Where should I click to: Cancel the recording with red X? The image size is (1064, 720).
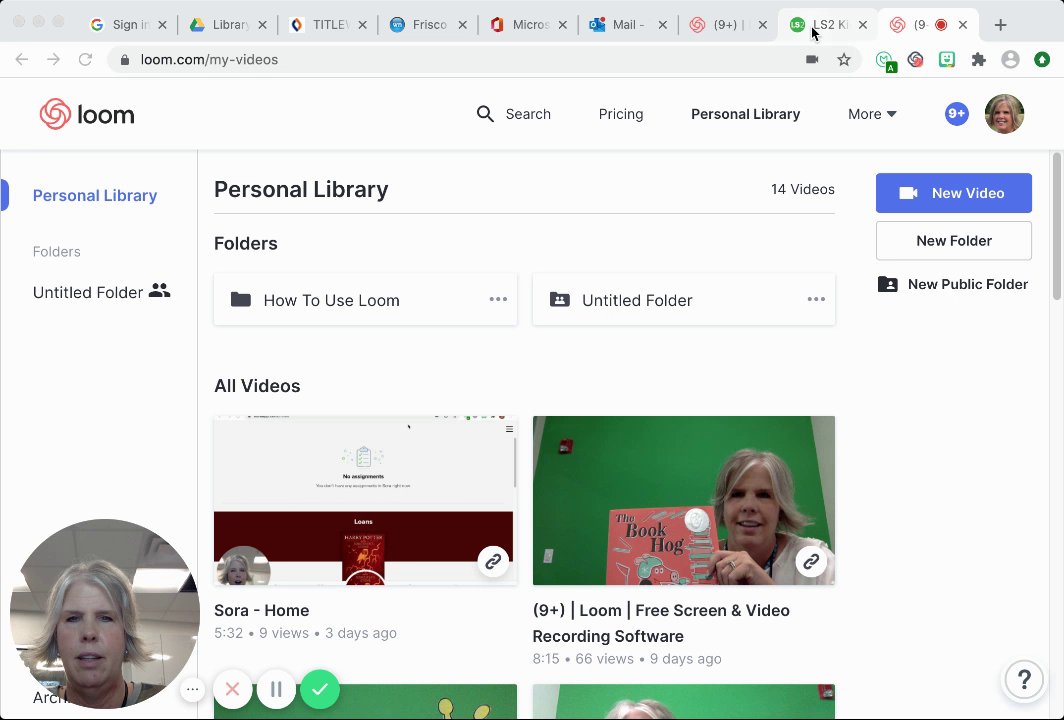point(232,689)
